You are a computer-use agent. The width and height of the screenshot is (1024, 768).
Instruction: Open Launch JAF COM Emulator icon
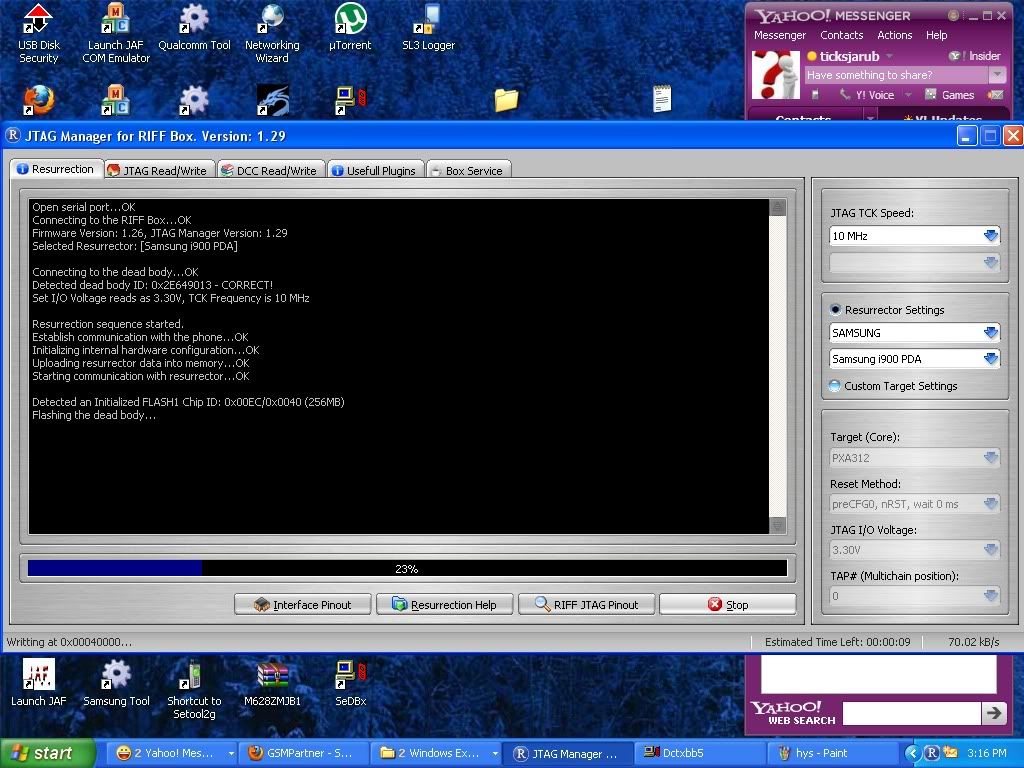click(x=116, y=33)
